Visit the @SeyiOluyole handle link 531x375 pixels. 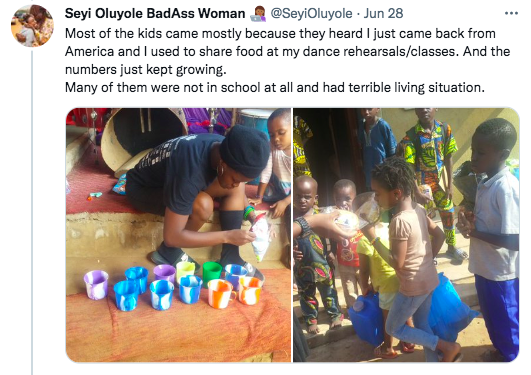311,14
